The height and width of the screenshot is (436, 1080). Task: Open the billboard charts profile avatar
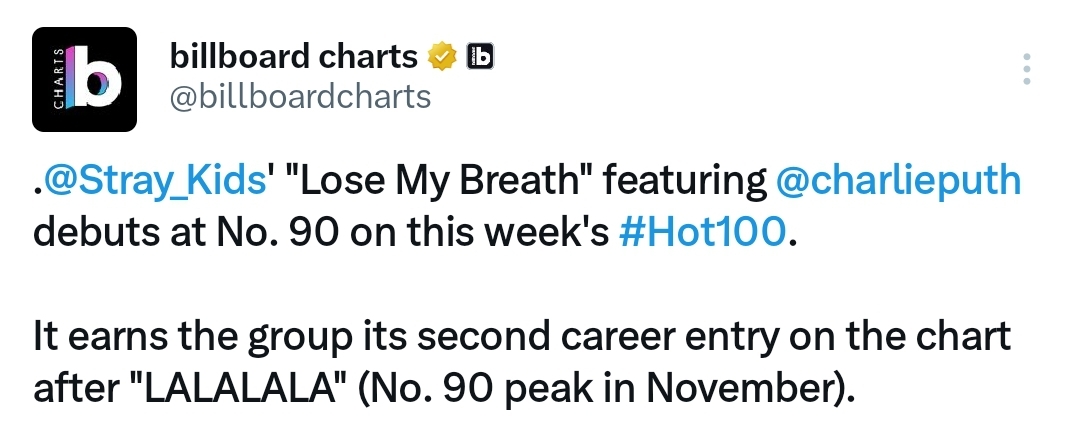click(x=84, y=79)
